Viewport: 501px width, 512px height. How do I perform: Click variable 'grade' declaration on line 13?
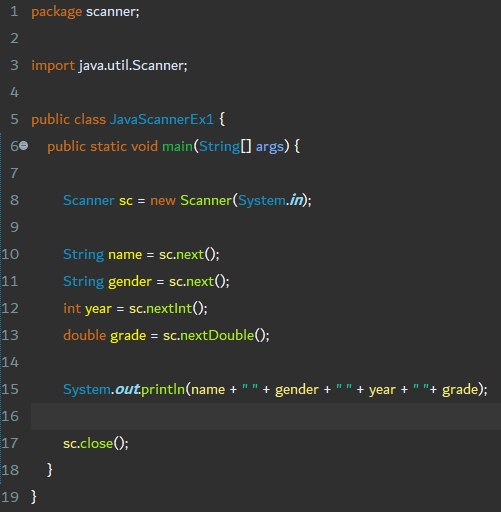point(128,336)
